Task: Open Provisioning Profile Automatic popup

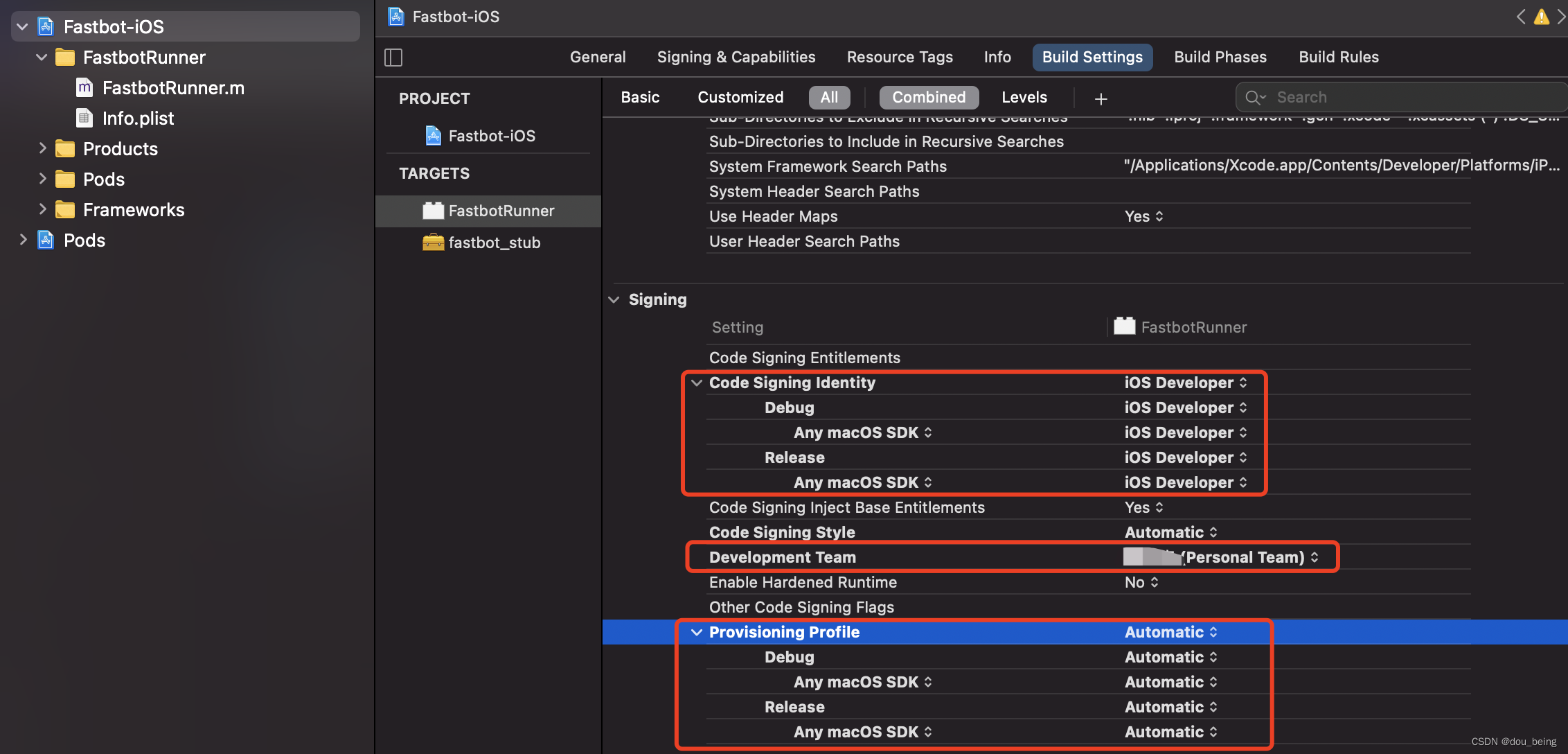Action: 1170,632
